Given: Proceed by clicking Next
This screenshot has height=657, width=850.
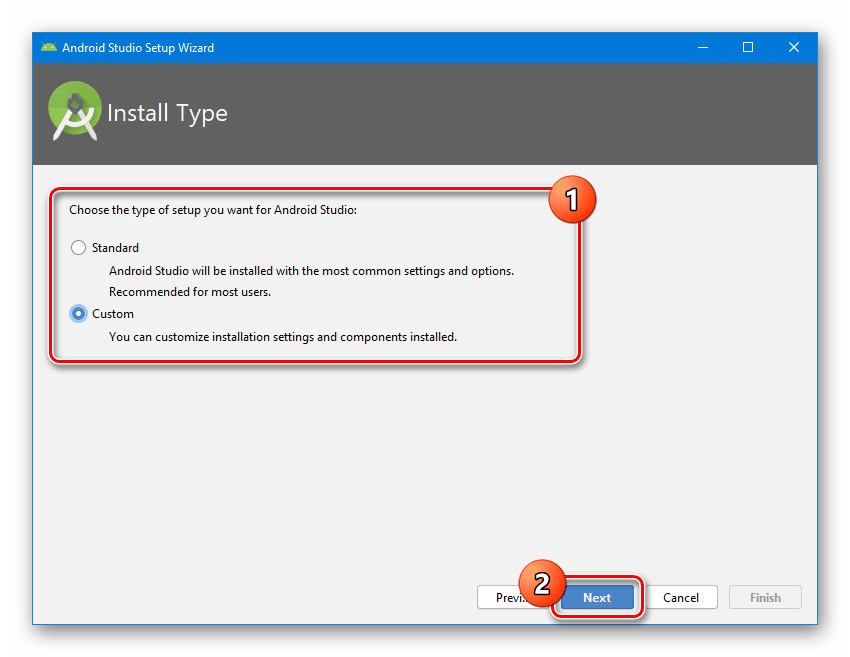Looking at the screenshot, I should pos(597,597).
